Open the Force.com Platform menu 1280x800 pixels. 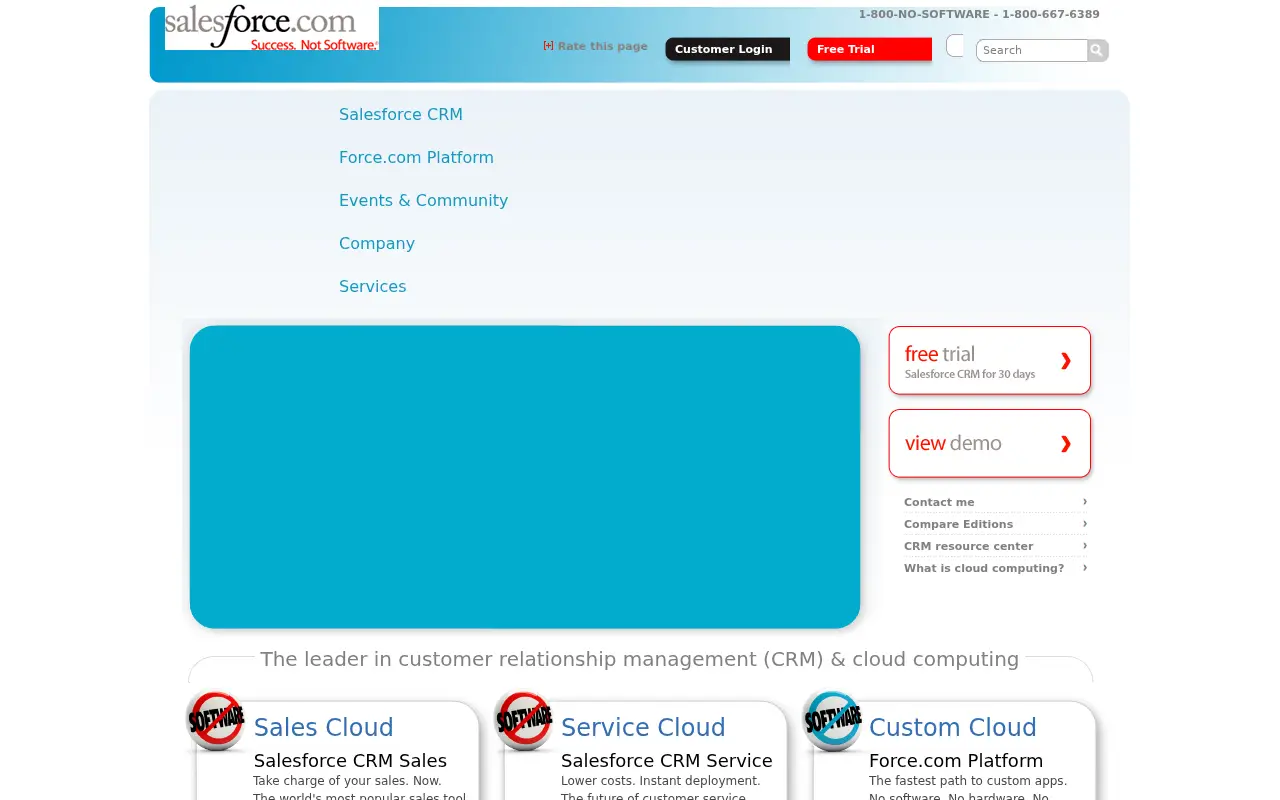point(416,157)
